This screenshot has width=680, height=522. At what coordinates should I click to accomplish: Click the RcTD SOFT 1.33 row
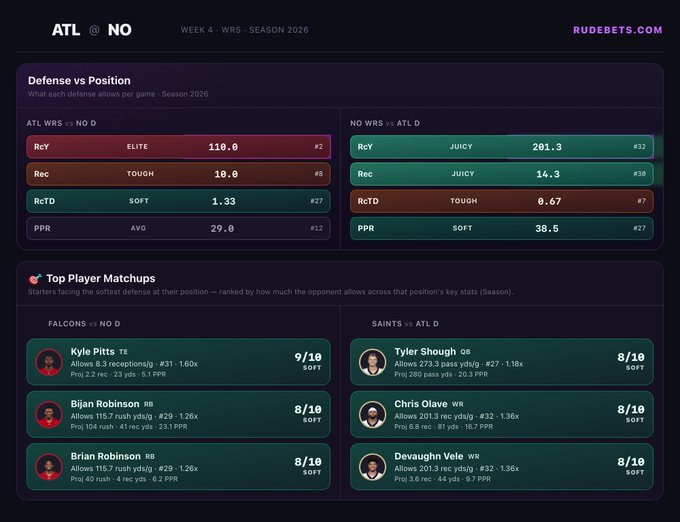(178, 201)
